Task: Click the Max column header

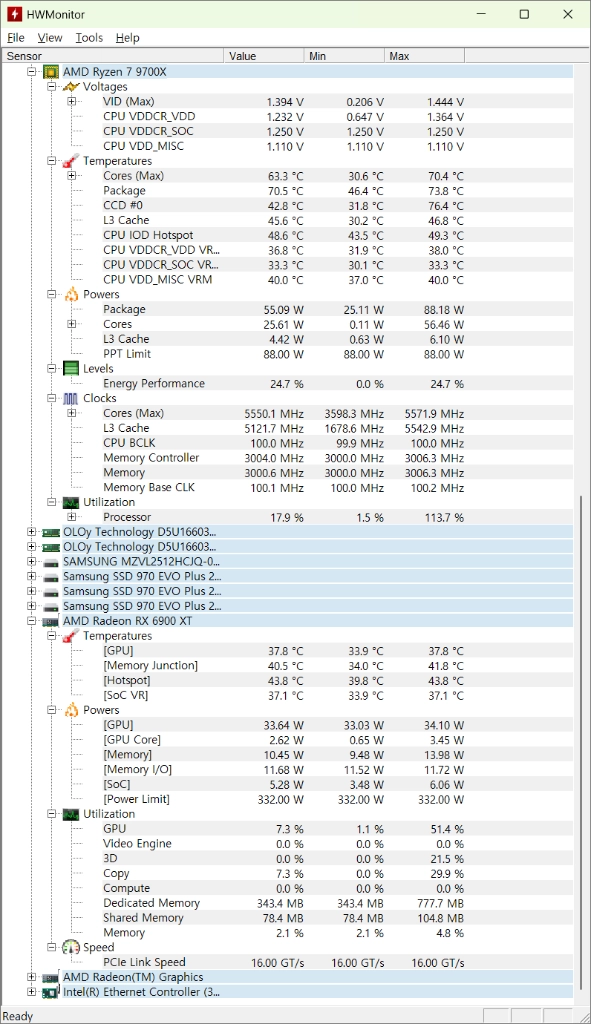Action: pos(424,56)
